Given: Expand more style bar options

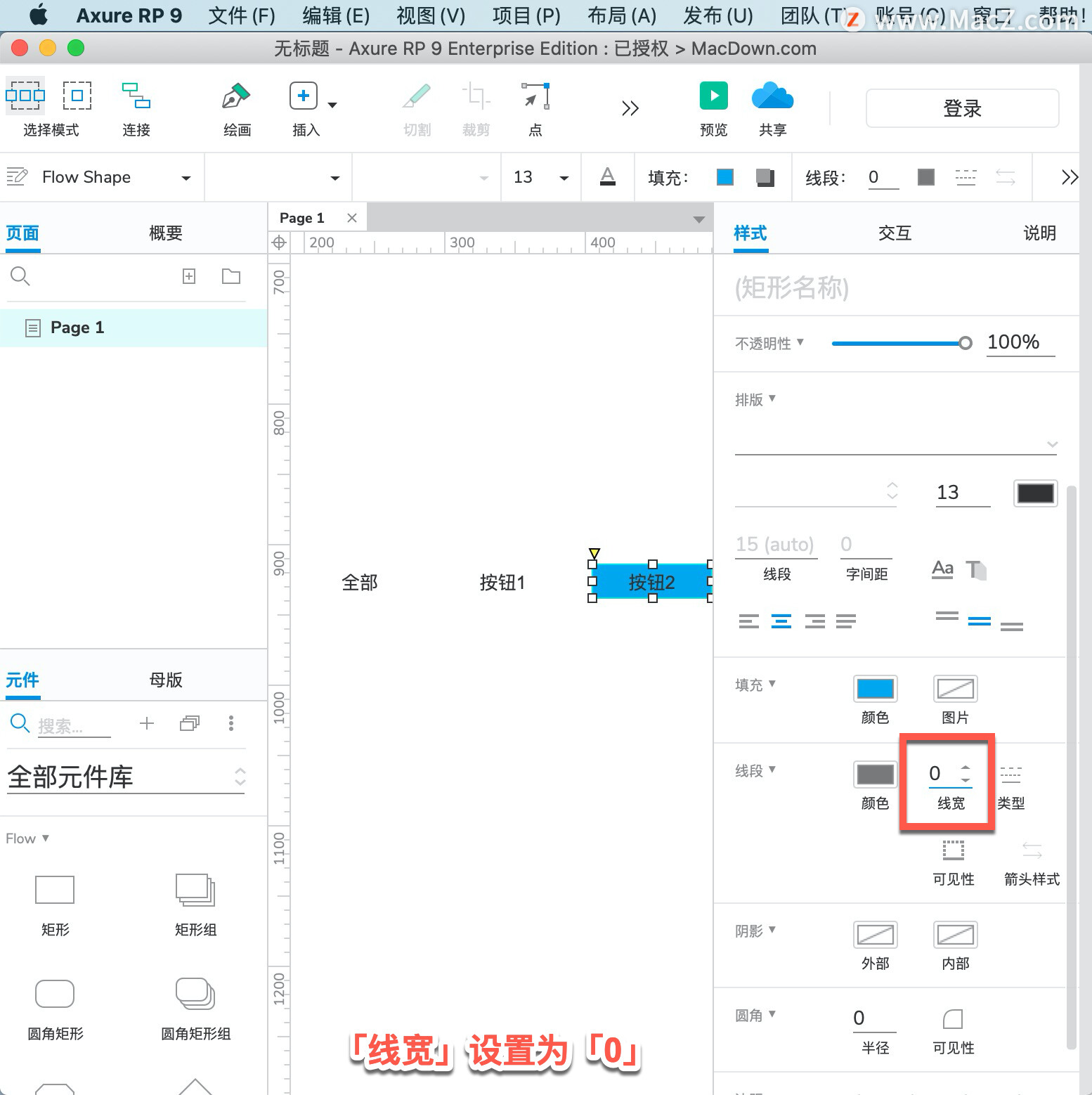Looking at the screenshot, I should [x=1070, y=177].
